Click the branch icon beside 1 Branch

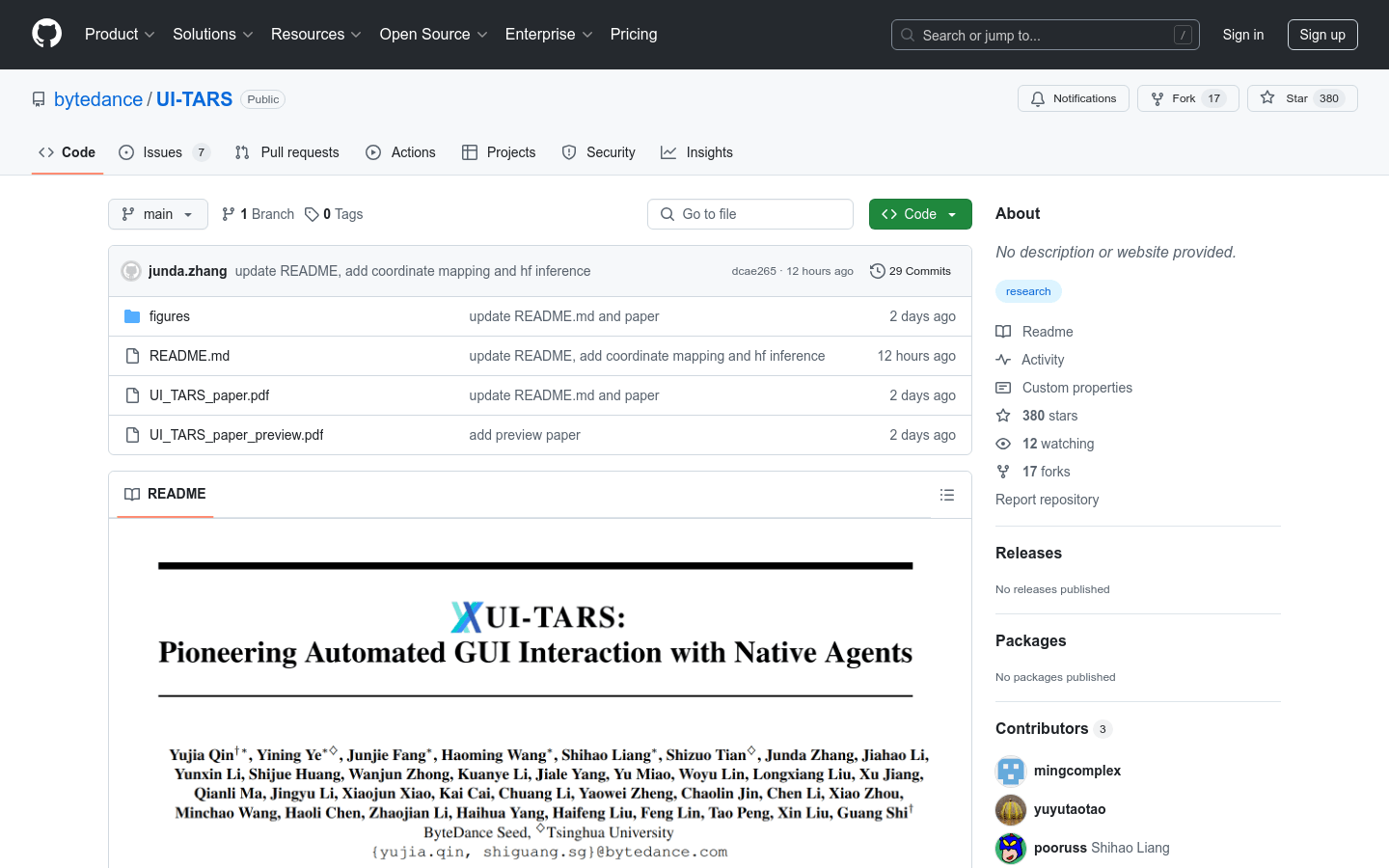229,214
